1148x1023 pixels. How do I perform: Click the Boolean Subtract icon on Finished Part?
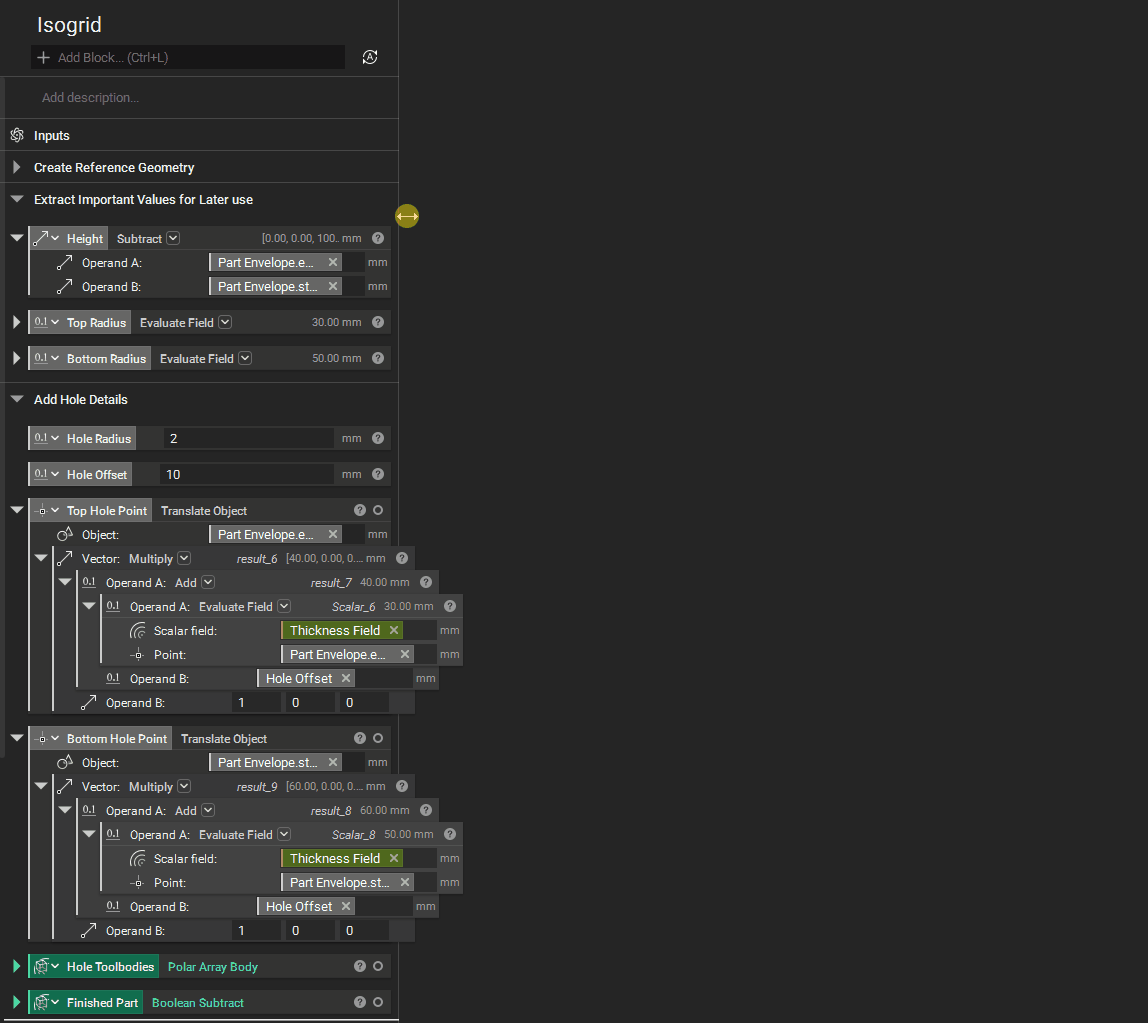click(41, 1002)
